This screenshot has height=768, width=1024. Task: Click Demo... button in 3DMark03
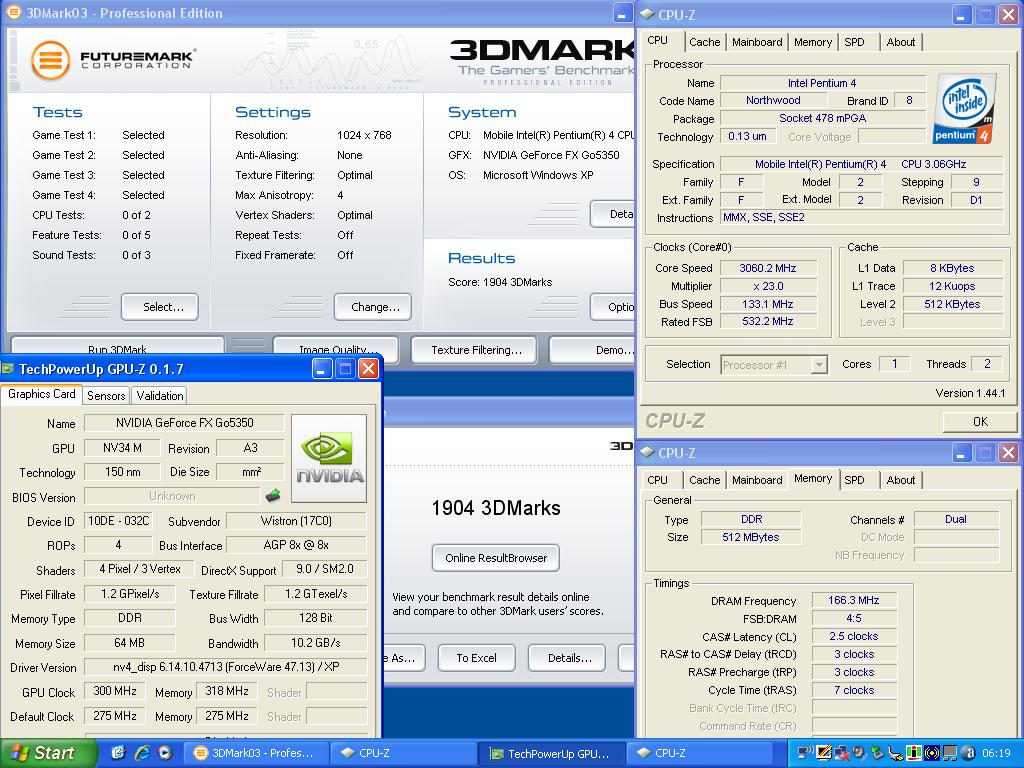coord(593,350)
